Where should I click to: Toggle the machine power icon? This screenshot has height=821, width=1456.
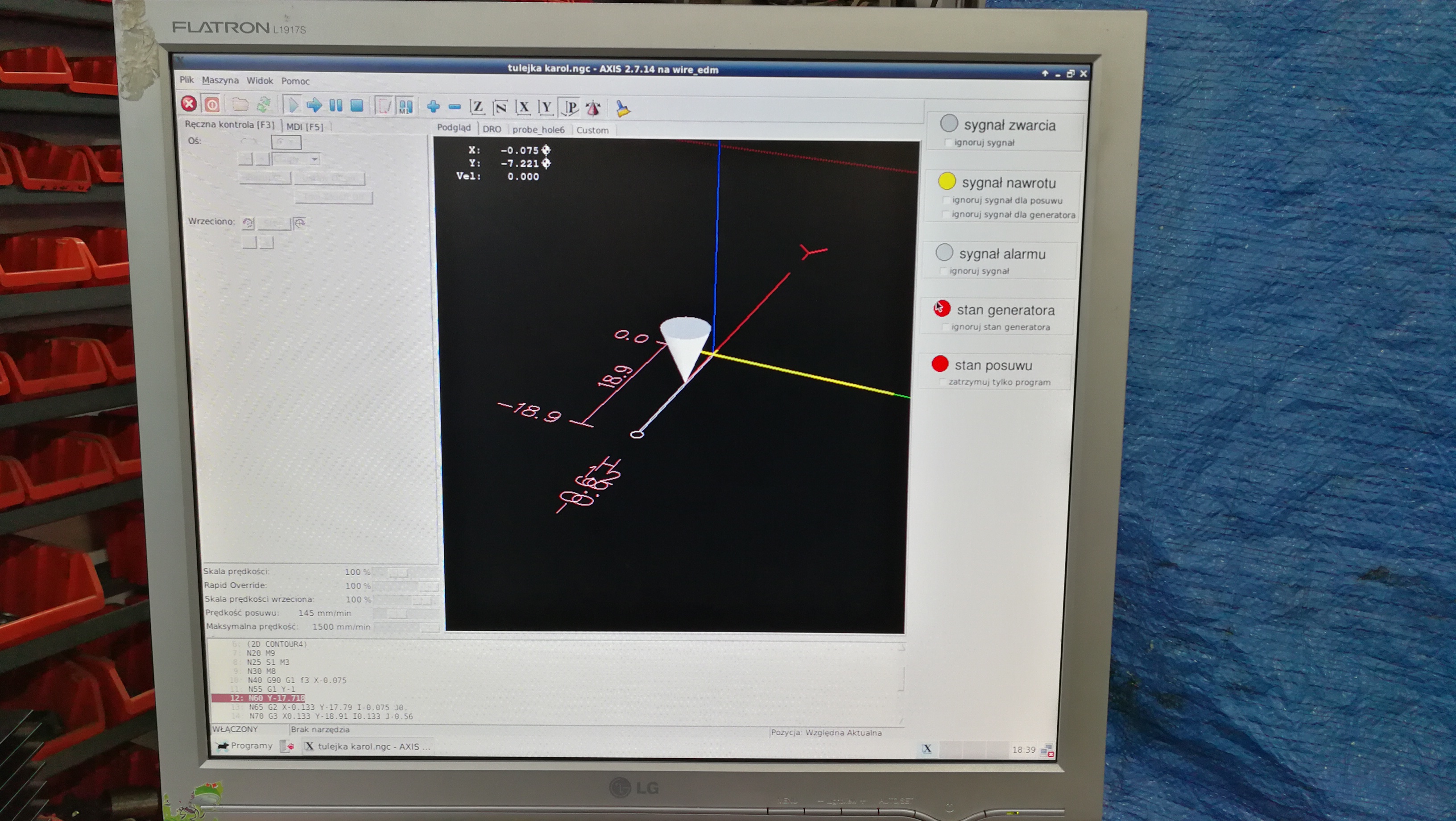pyautogui.click(x=212, y=104)
